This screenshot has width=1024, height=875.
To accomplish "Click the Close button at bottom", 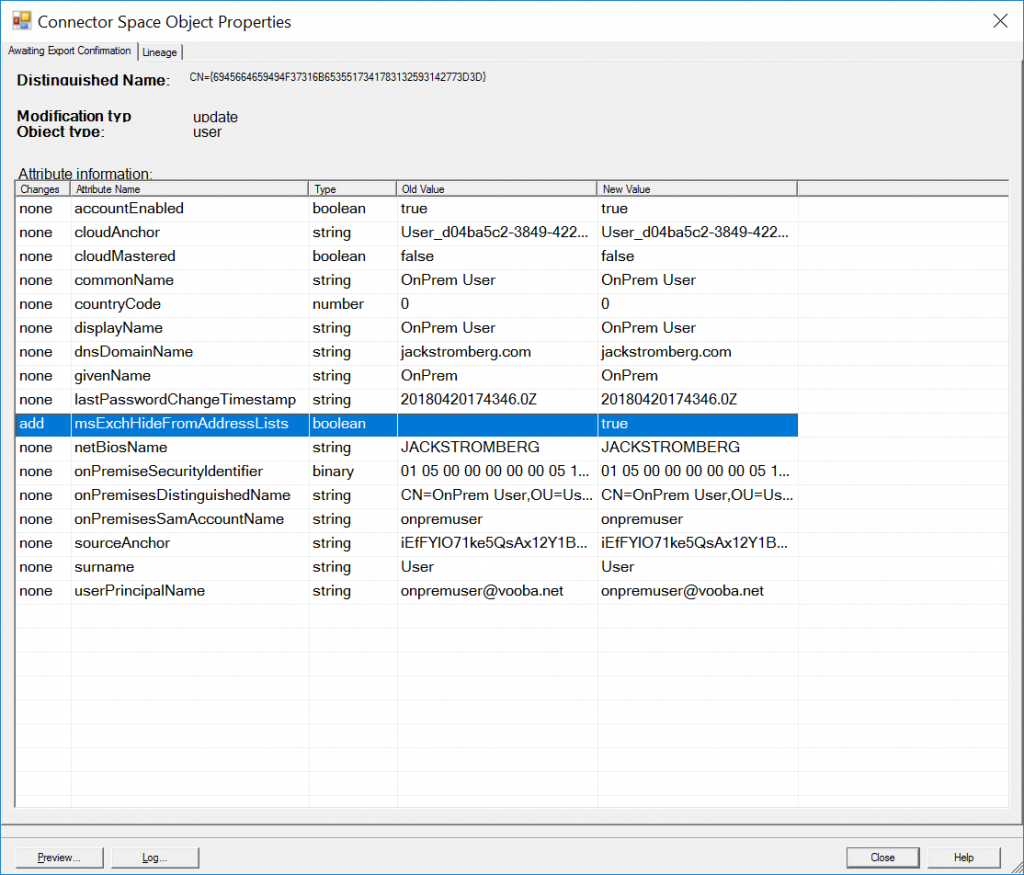I will tap(882, 857).
